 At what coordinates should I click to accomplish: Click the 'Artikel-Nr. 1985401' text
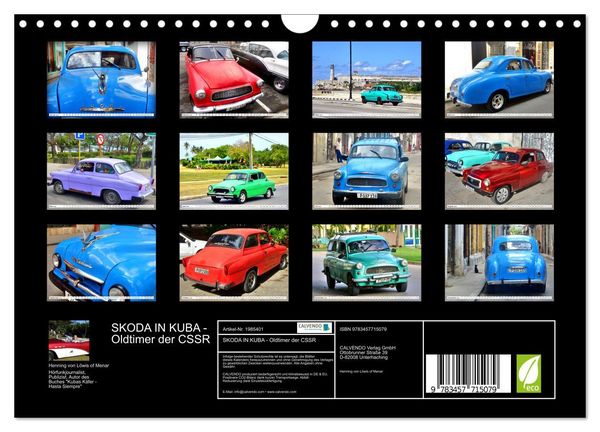[243, 329]
